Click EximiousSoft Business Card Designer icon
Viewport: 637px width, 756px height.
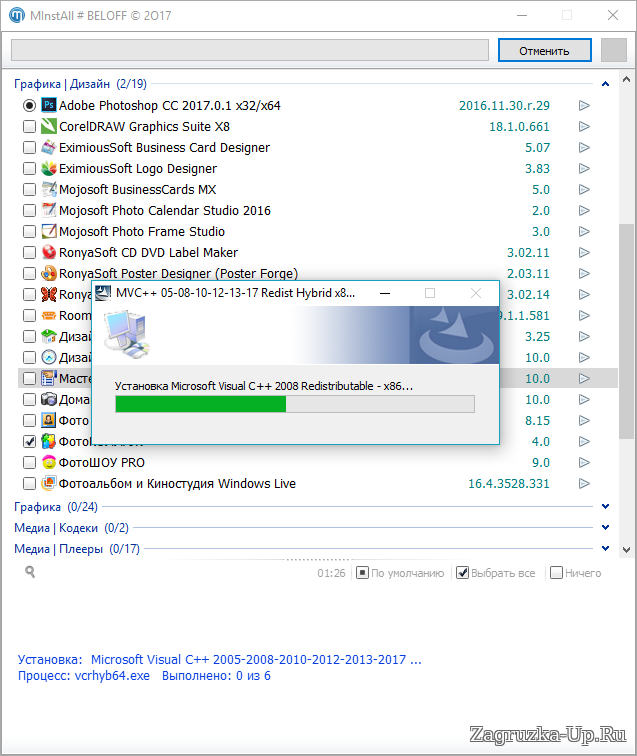pos(49,147)
